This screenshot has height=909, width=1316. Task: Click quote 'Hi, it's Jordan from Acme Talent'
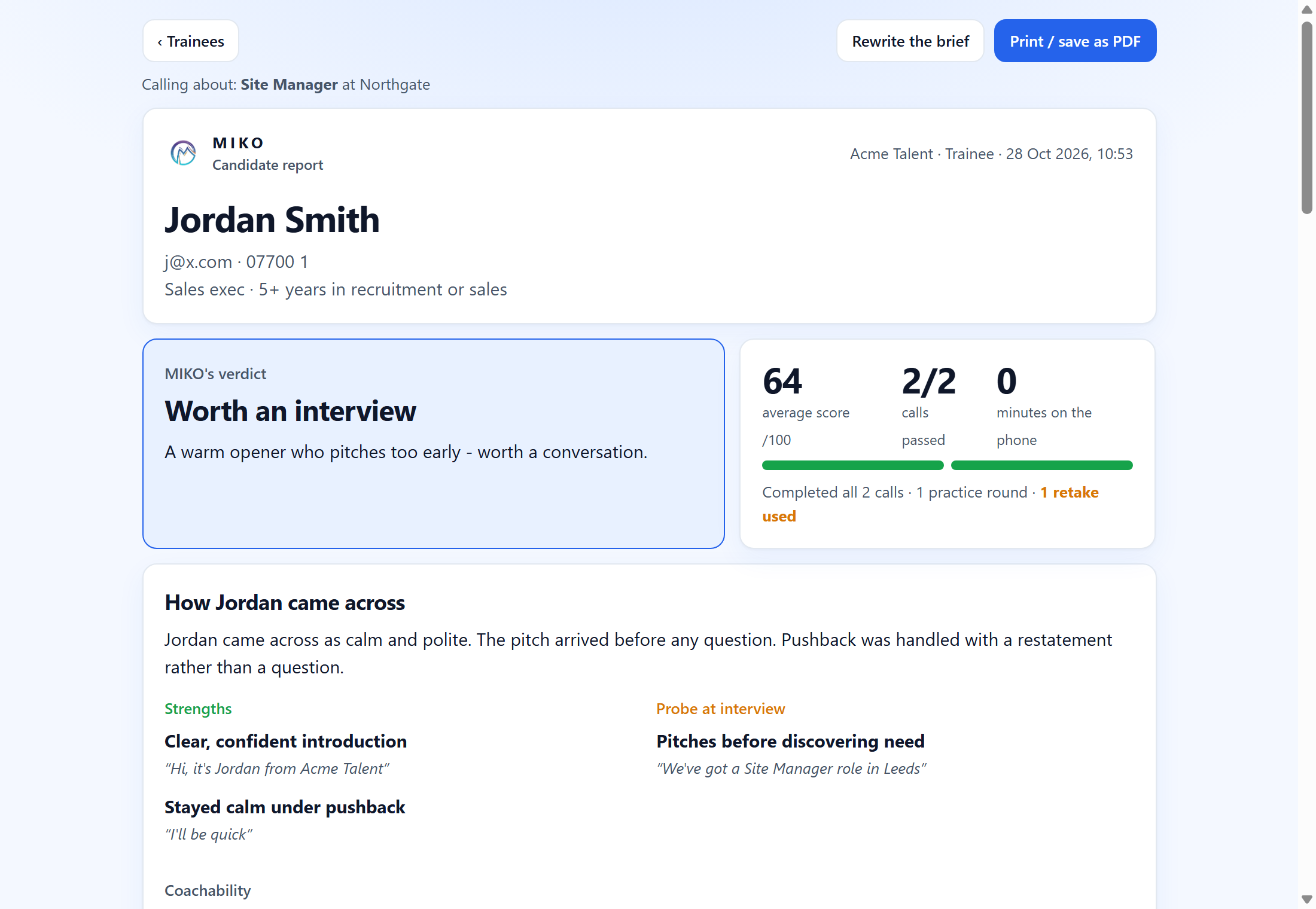(x=277, y=768)
